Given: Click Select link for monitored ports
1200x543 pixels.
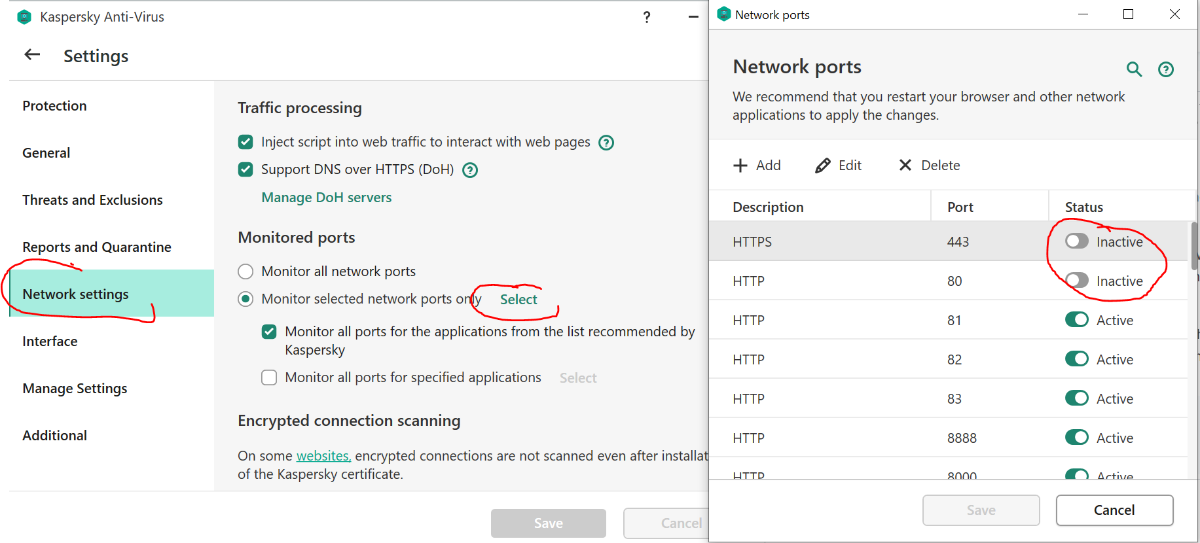Looking at the screenshot, I should 519,299.
